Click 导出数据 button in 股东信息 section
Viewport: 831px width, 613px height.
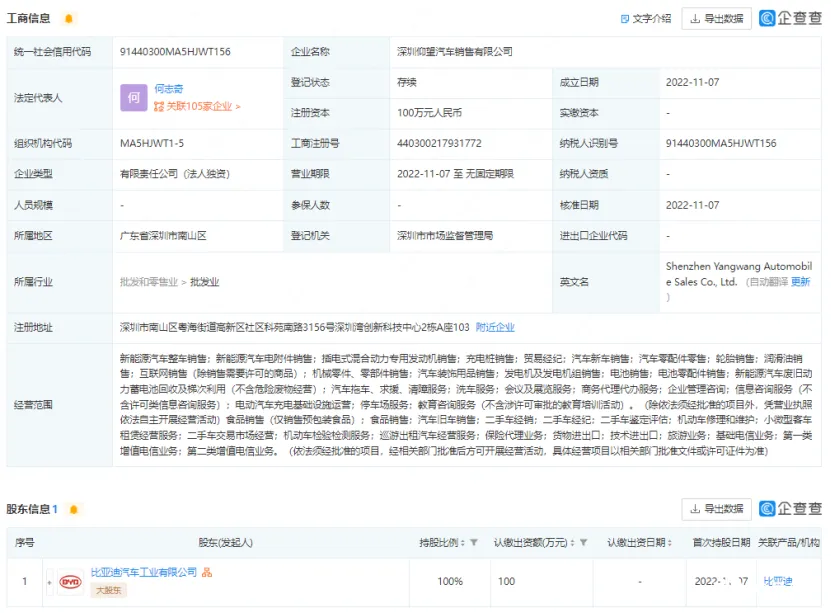point(717,509)
